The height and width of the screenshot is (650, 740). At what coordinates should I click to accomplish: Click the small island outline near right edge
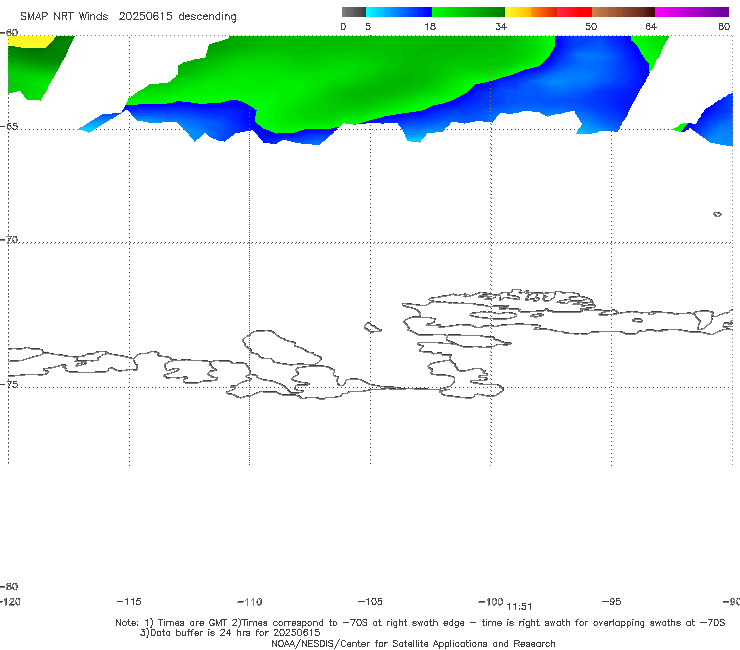717,214
